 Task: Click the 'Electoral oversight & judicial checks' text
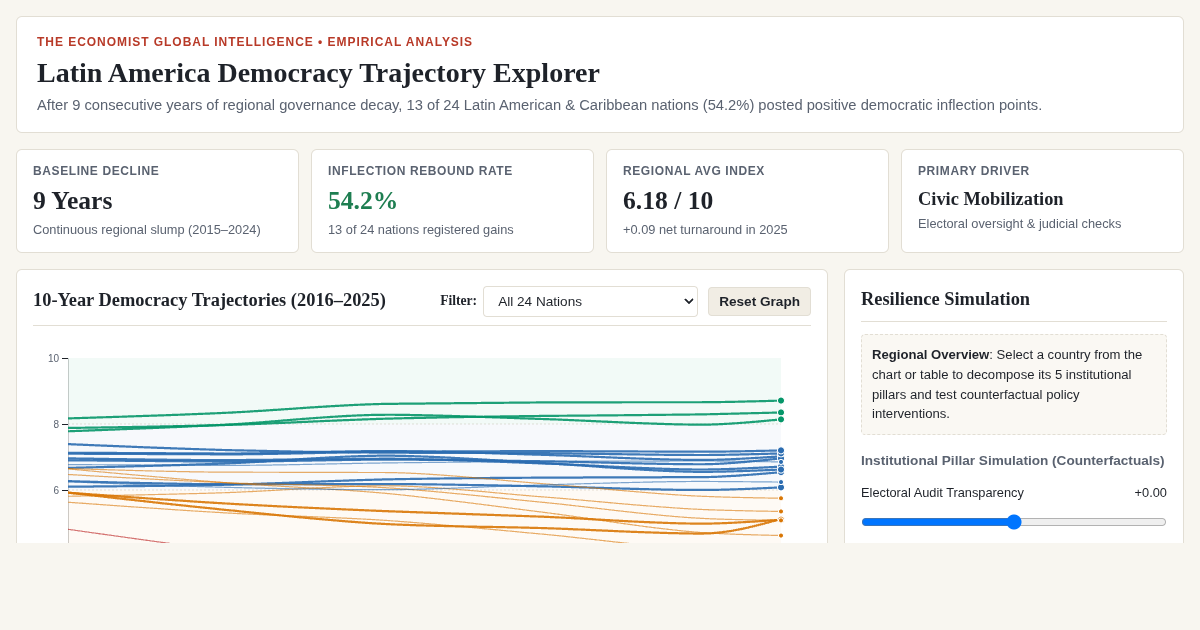[1019, 224]
